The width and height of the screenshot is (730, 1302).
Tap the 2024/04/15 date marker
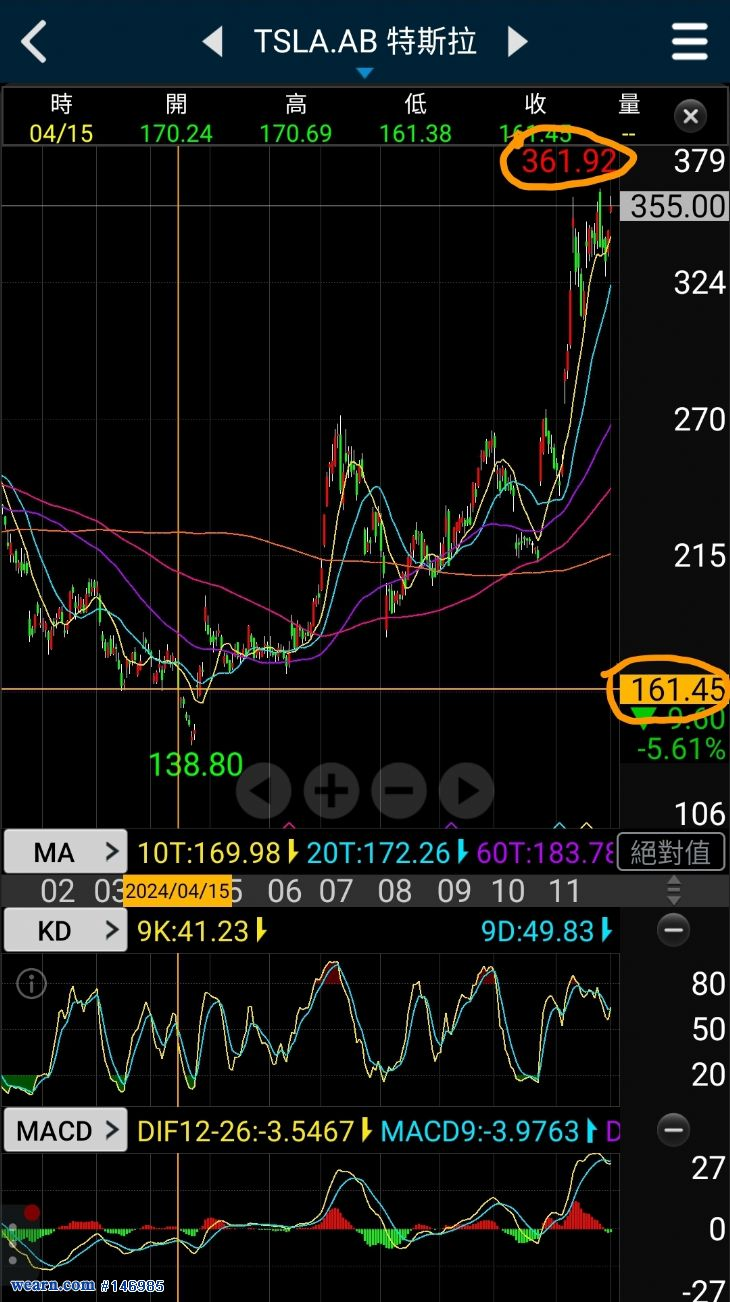[x=177, y=890]
